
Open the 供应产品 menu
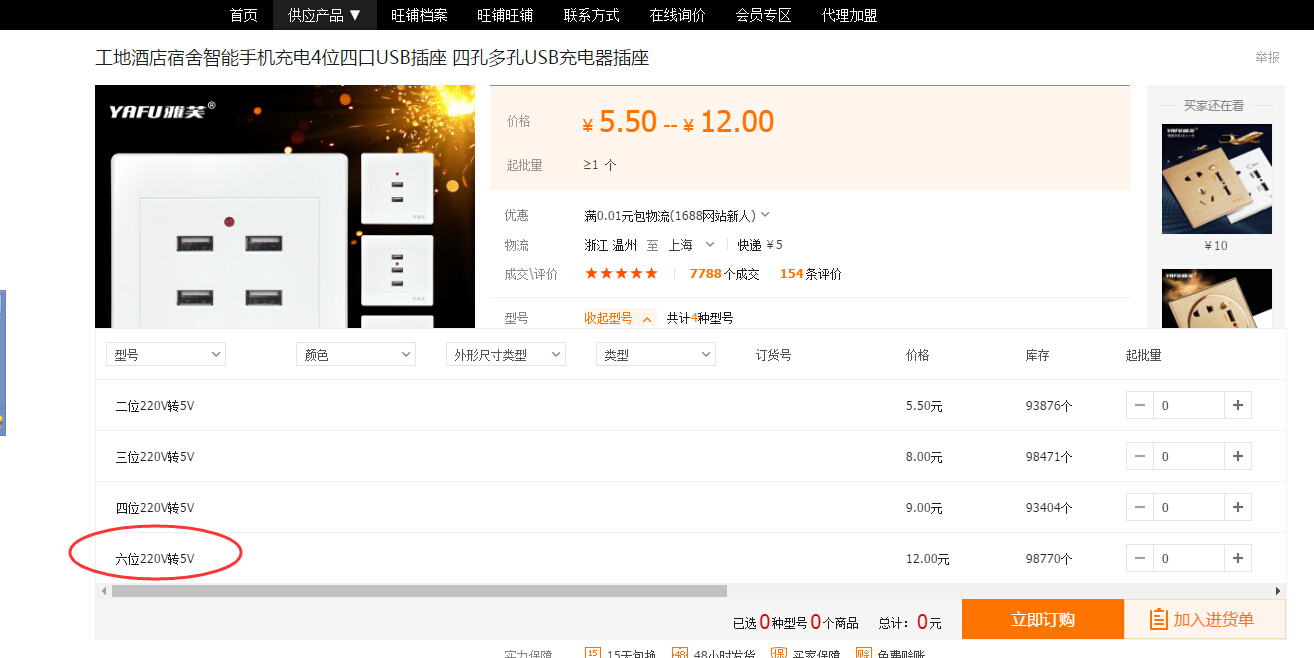324,15
